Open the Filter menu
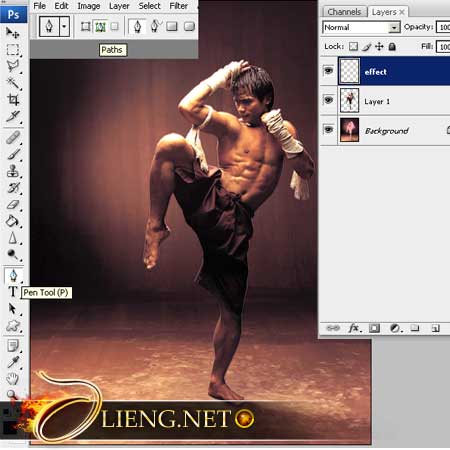The height and width of the screenshot is (450, 450). [x=179, y=6]
